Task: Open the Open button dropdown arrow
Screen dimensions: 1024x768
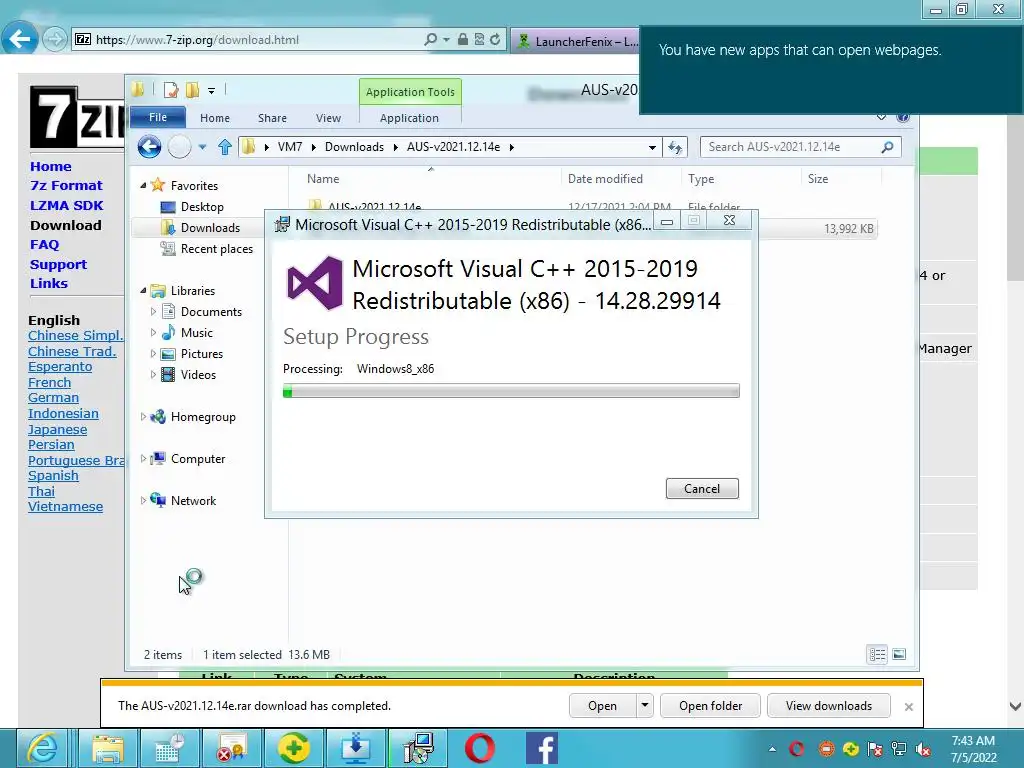Action: point(645,705)
